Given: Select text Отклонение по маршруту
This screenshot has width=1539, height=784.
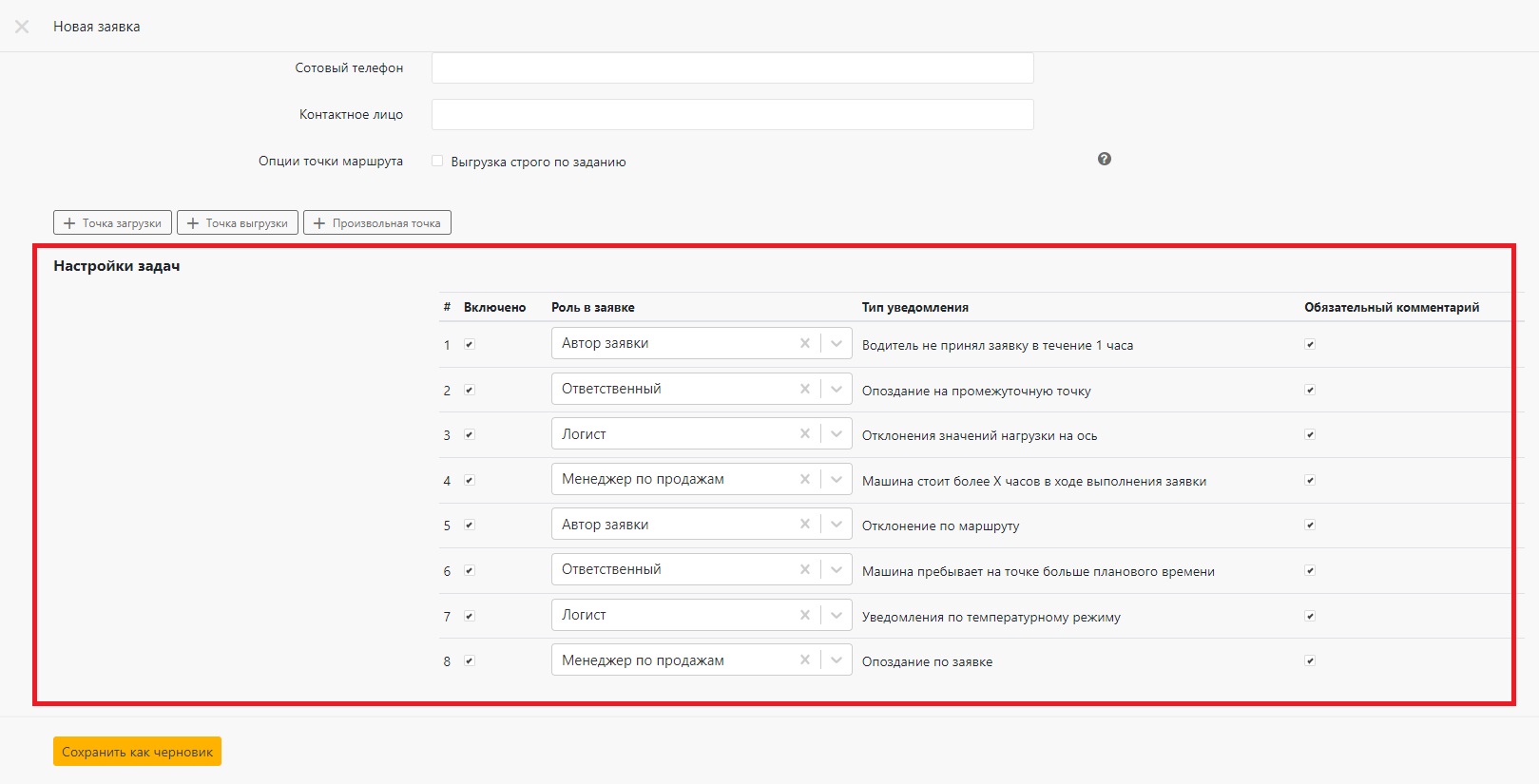Looking at the screenshot, I should pos(940,526).
